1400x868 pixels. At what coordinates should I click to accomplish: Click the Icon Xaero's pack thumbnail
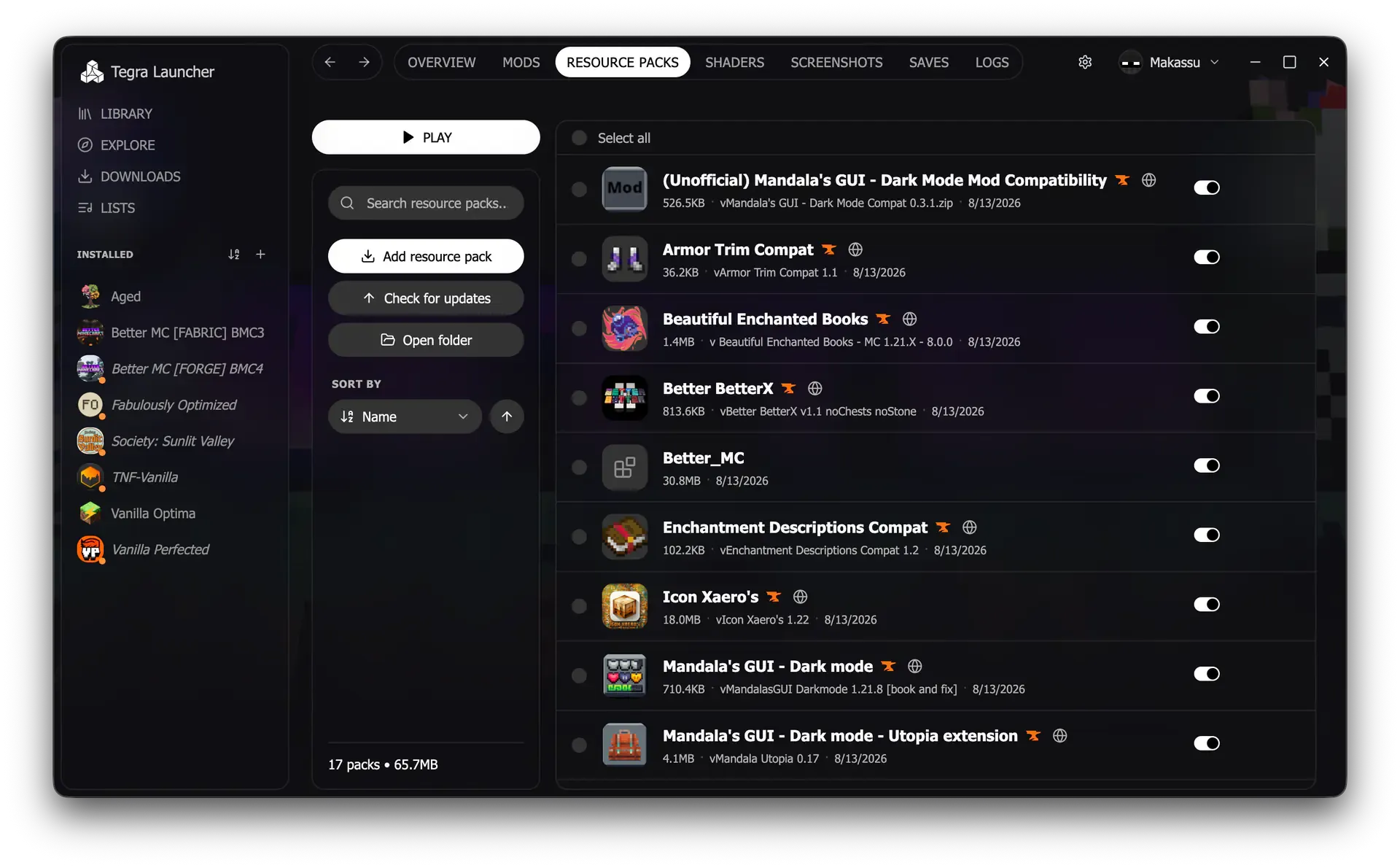625,605
